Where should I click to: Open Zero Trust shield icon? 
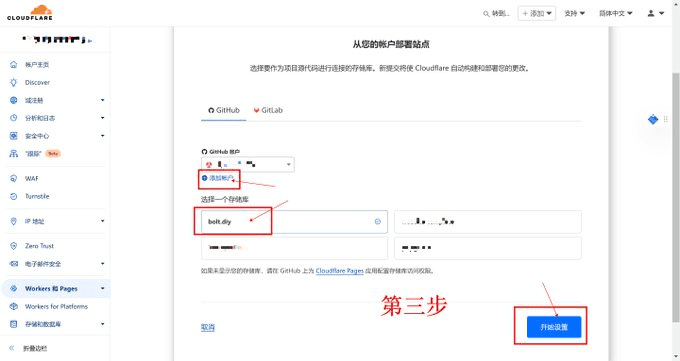13,246
